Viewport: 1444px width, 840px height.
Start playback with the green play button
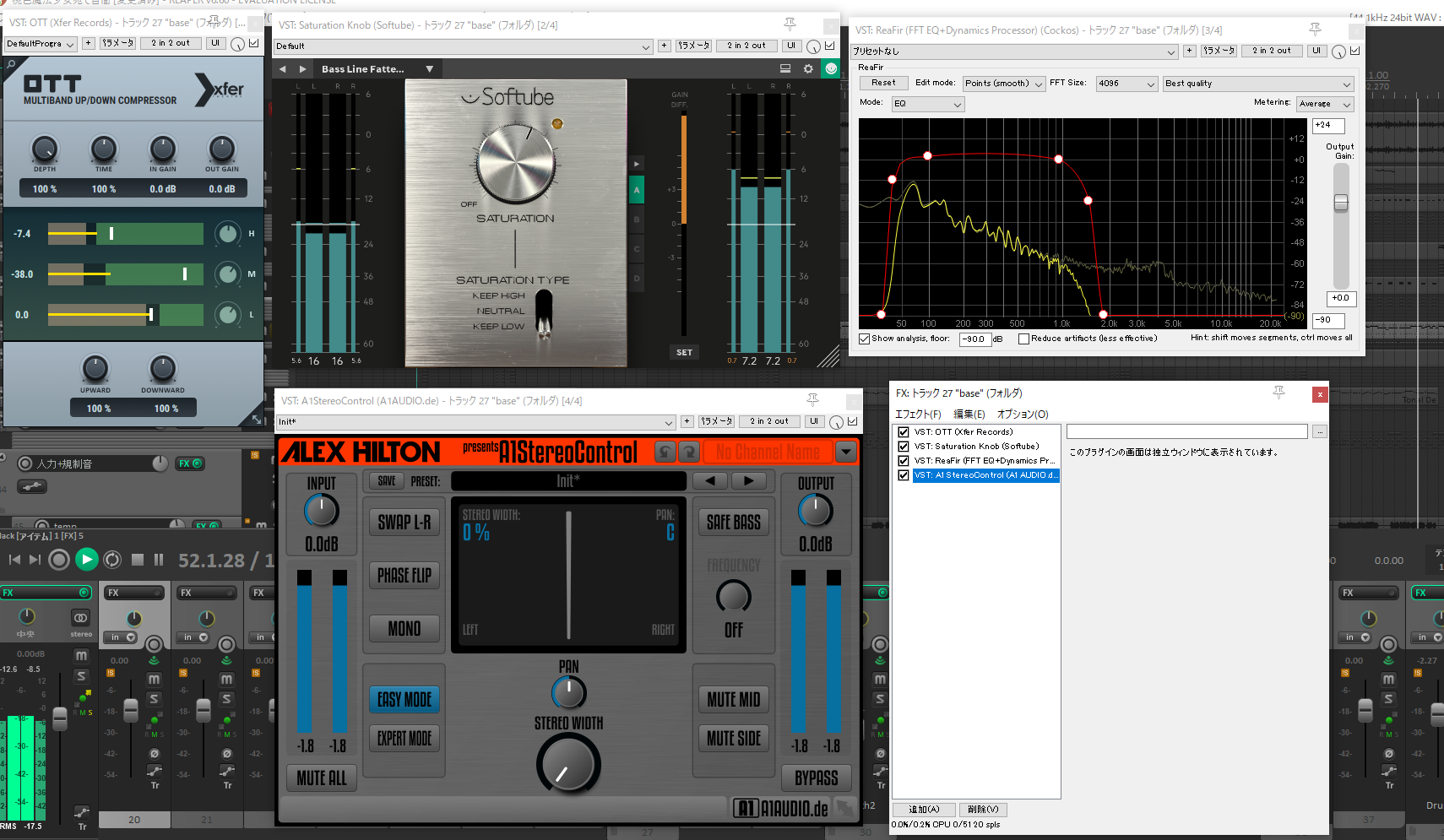[x=87, y=559]
